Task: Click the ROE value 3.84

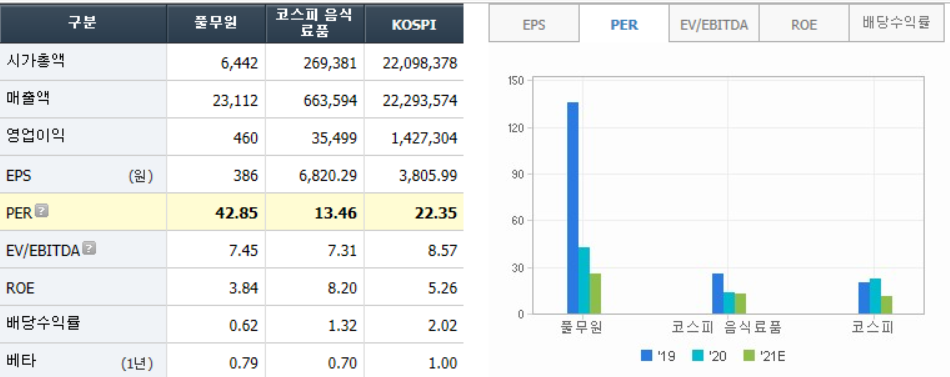Action: click(x=244, y=288)
